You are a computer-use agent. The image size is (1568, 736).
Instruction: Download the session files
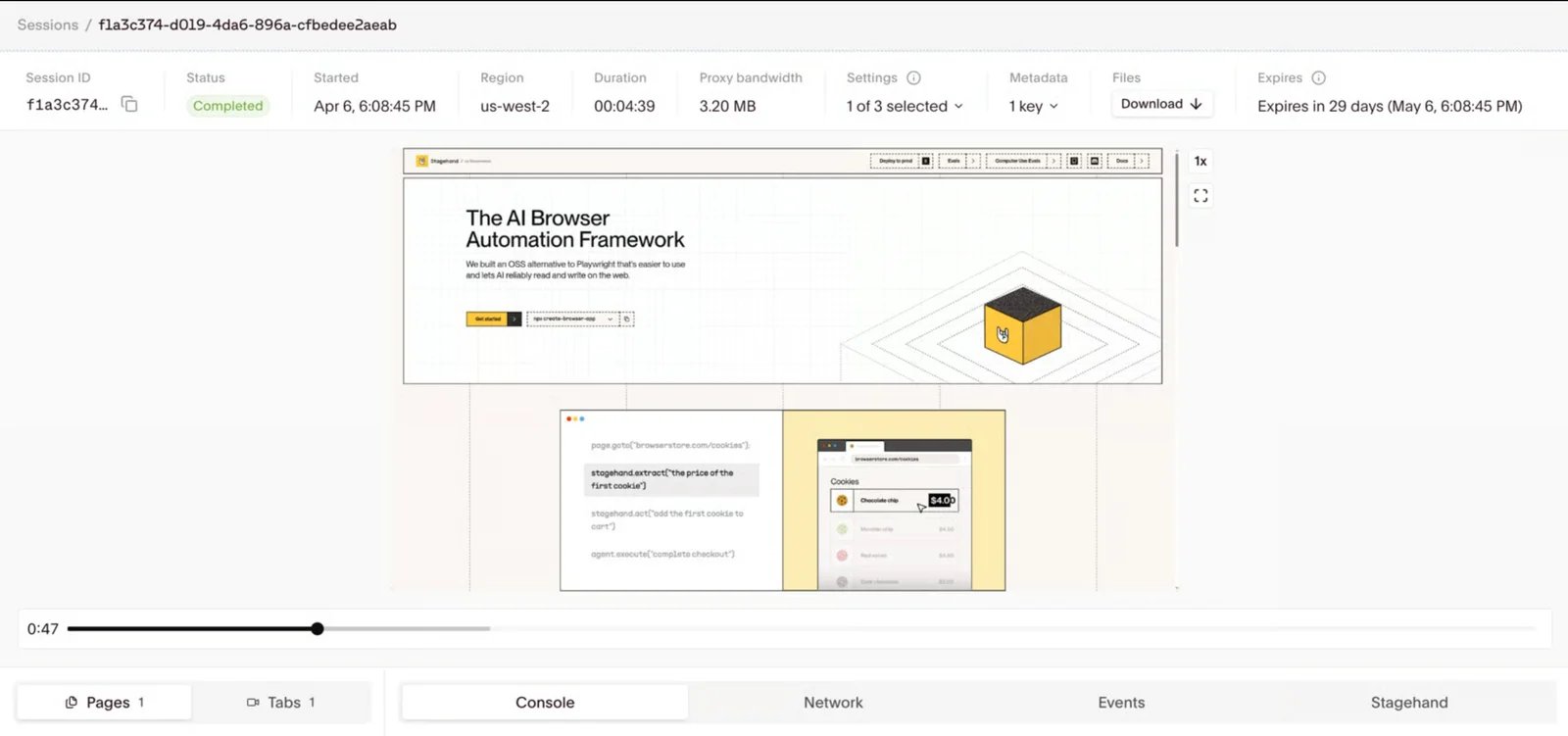(1161, 104)
